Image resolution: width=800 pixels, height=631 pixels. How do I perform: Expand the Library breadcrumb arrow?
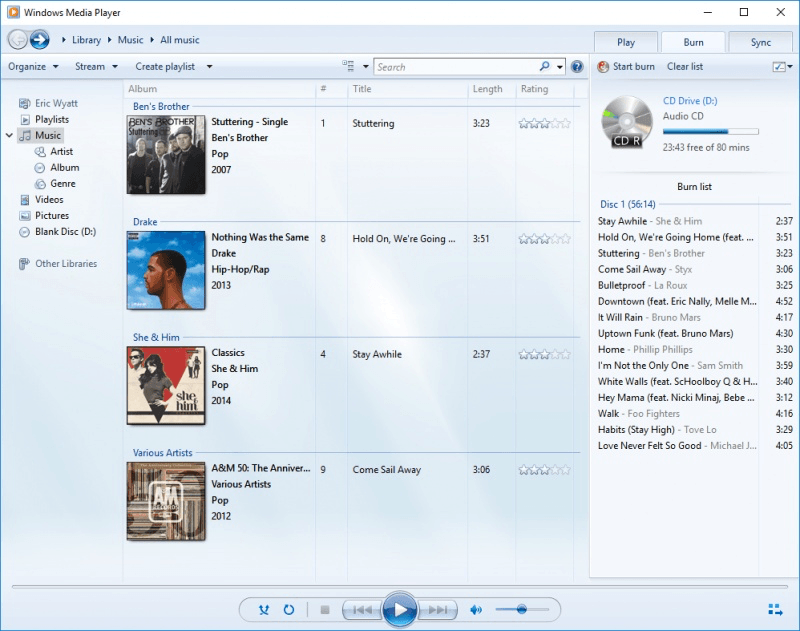64,40
